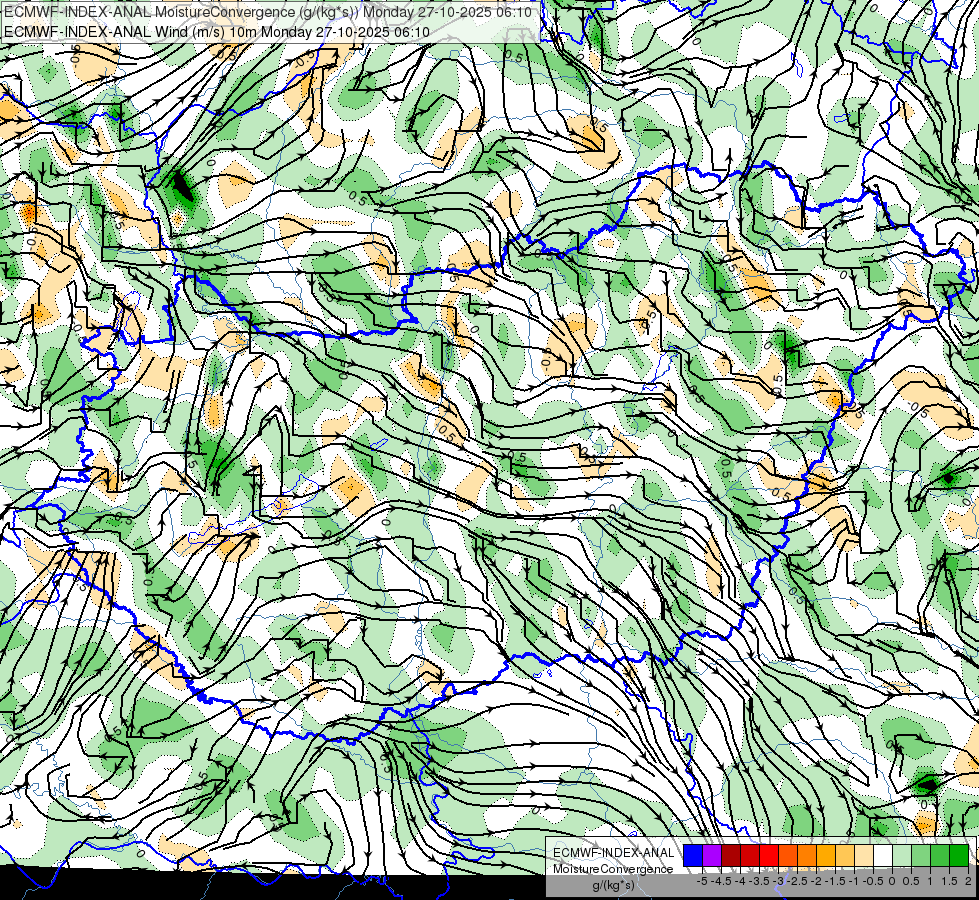Click the darkest green legend swatch
Screen dimensions: 979x900
click(x=959, y=855)
